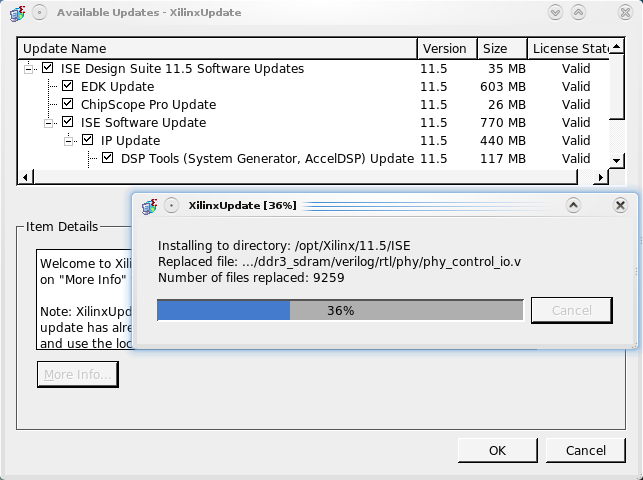Close the XilinxUpdate progress dialog
The image size is (643, 480).
click(620, 205)
